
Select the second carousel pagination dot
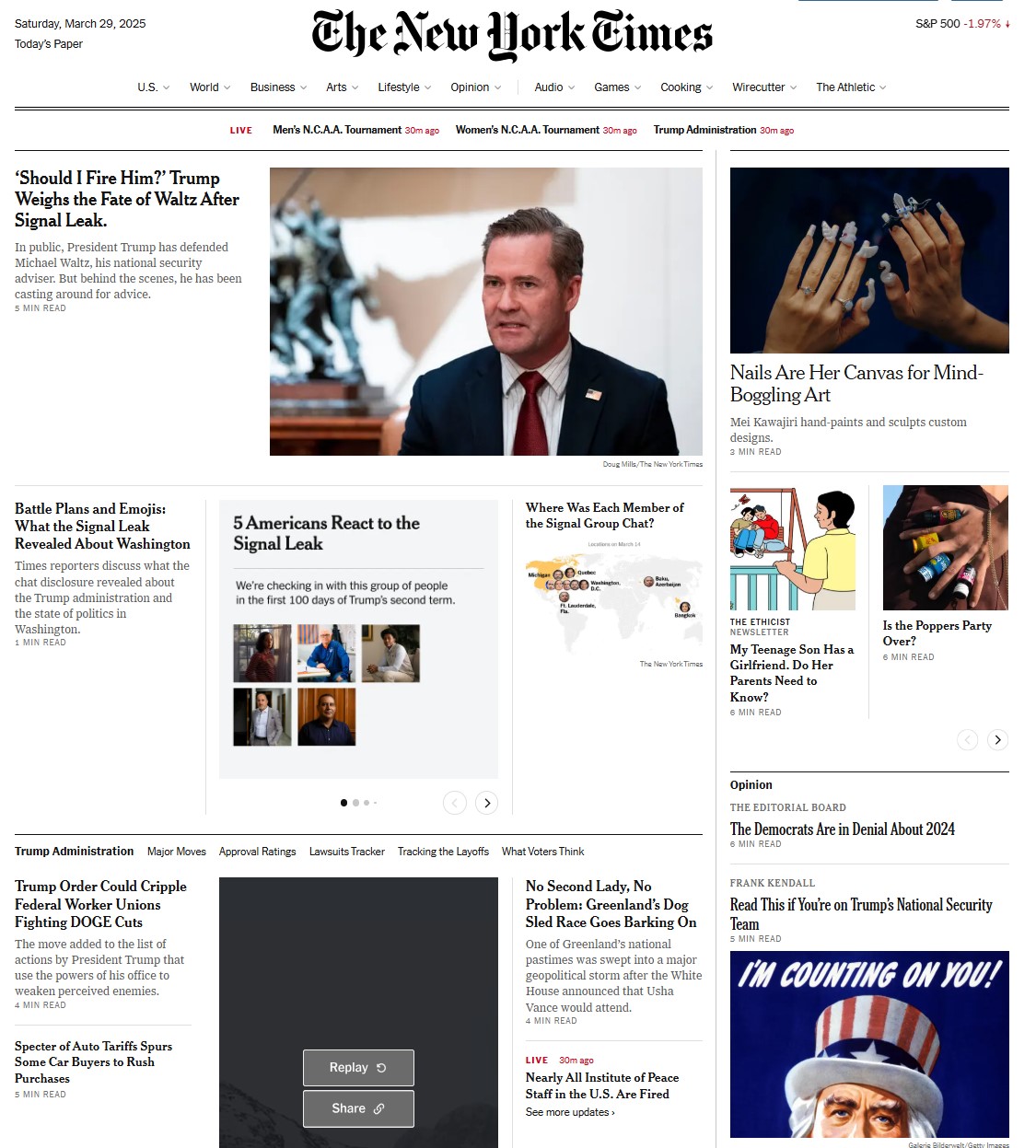(356, 803)
